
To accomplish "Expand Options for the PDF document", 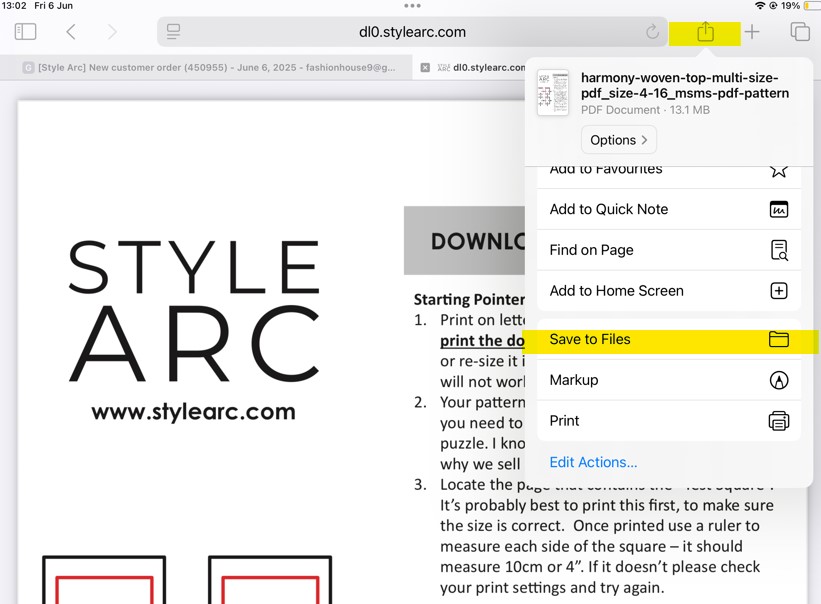I will 618,140.
